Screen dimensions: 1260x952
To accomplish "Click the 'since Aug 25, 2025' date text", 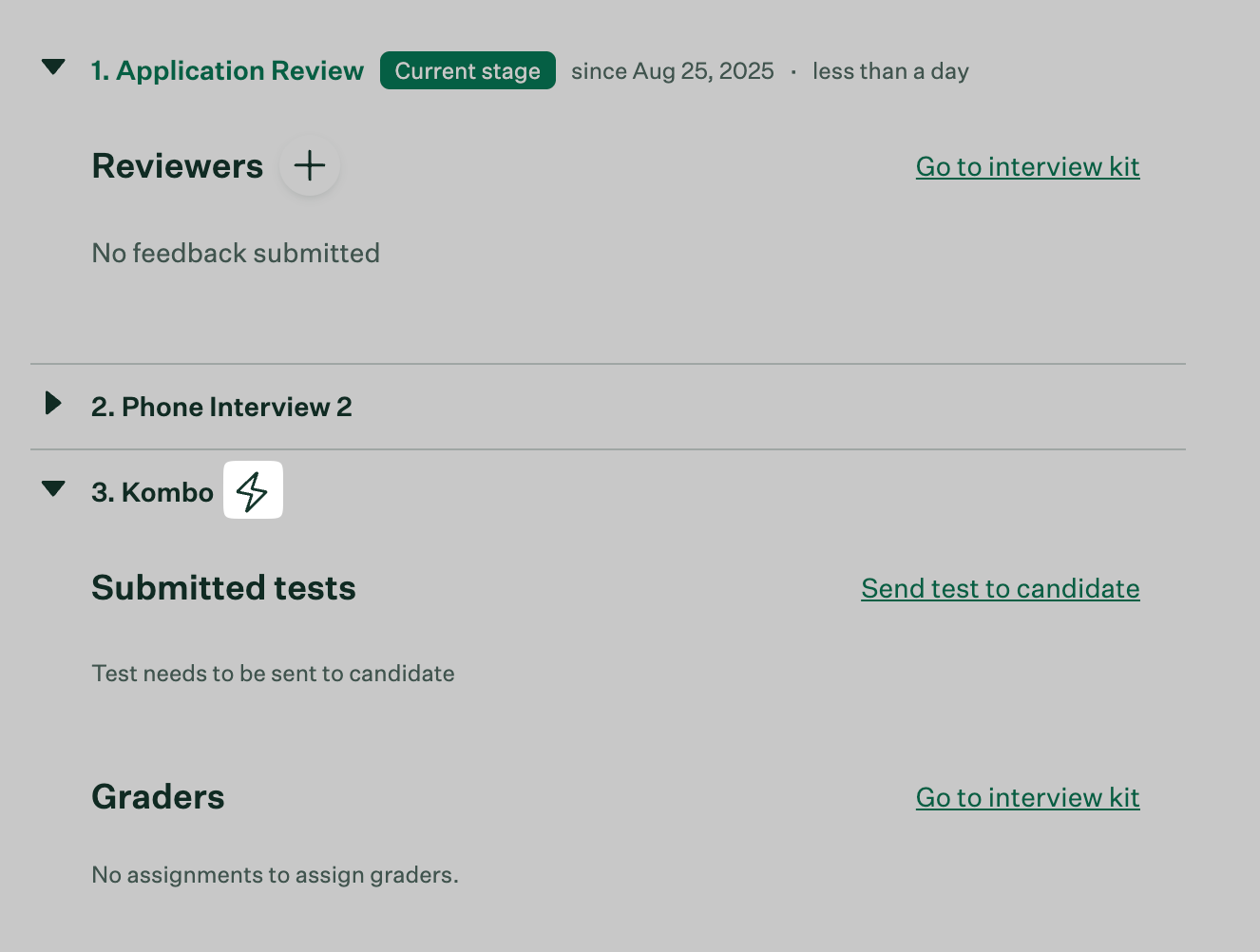I will pyautogui.click(x=672, y=71).
